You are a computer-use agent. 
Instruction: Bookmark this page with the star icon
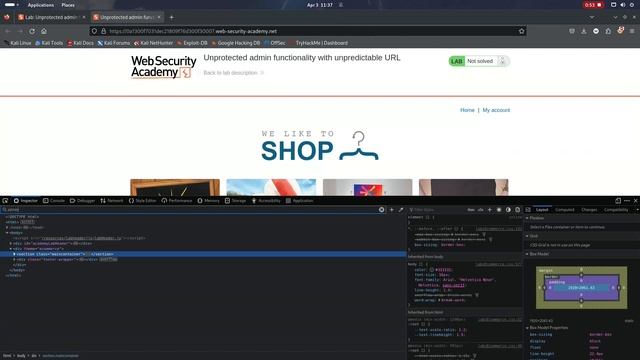click(521, 31)
